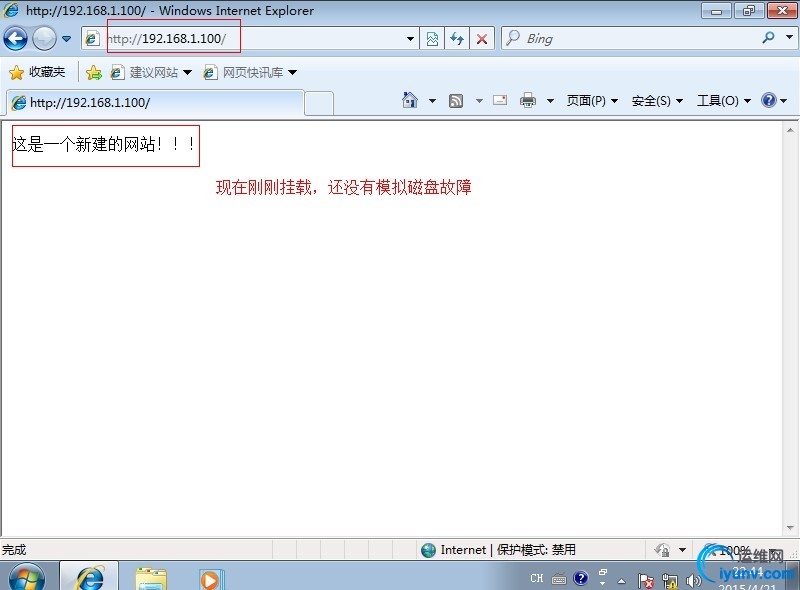Open Windows Explorer from the taskbar
Viewport: 800px width, 590px height.
point(151,578)
